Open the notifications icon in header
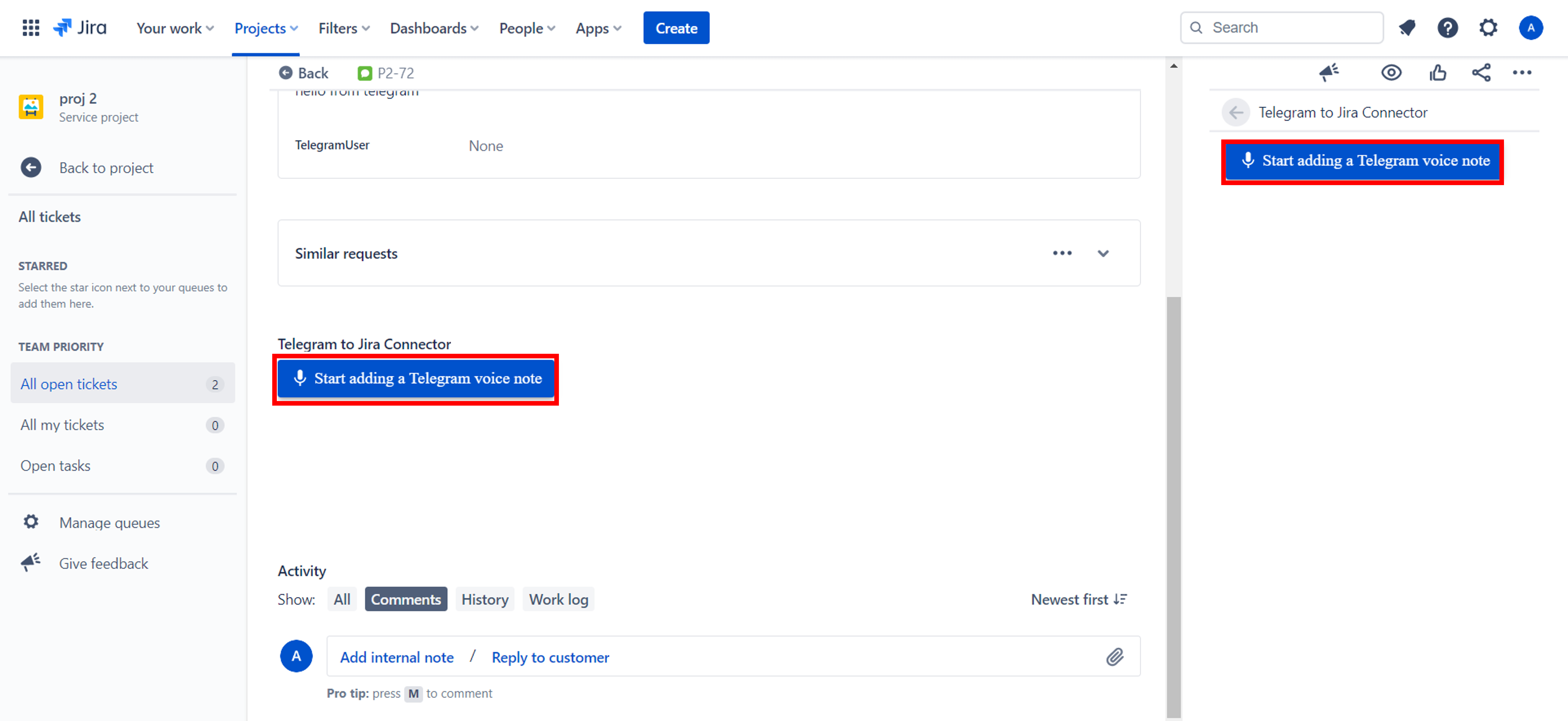The height and width of the screenshot is (721, 1568). (1407, 28)
